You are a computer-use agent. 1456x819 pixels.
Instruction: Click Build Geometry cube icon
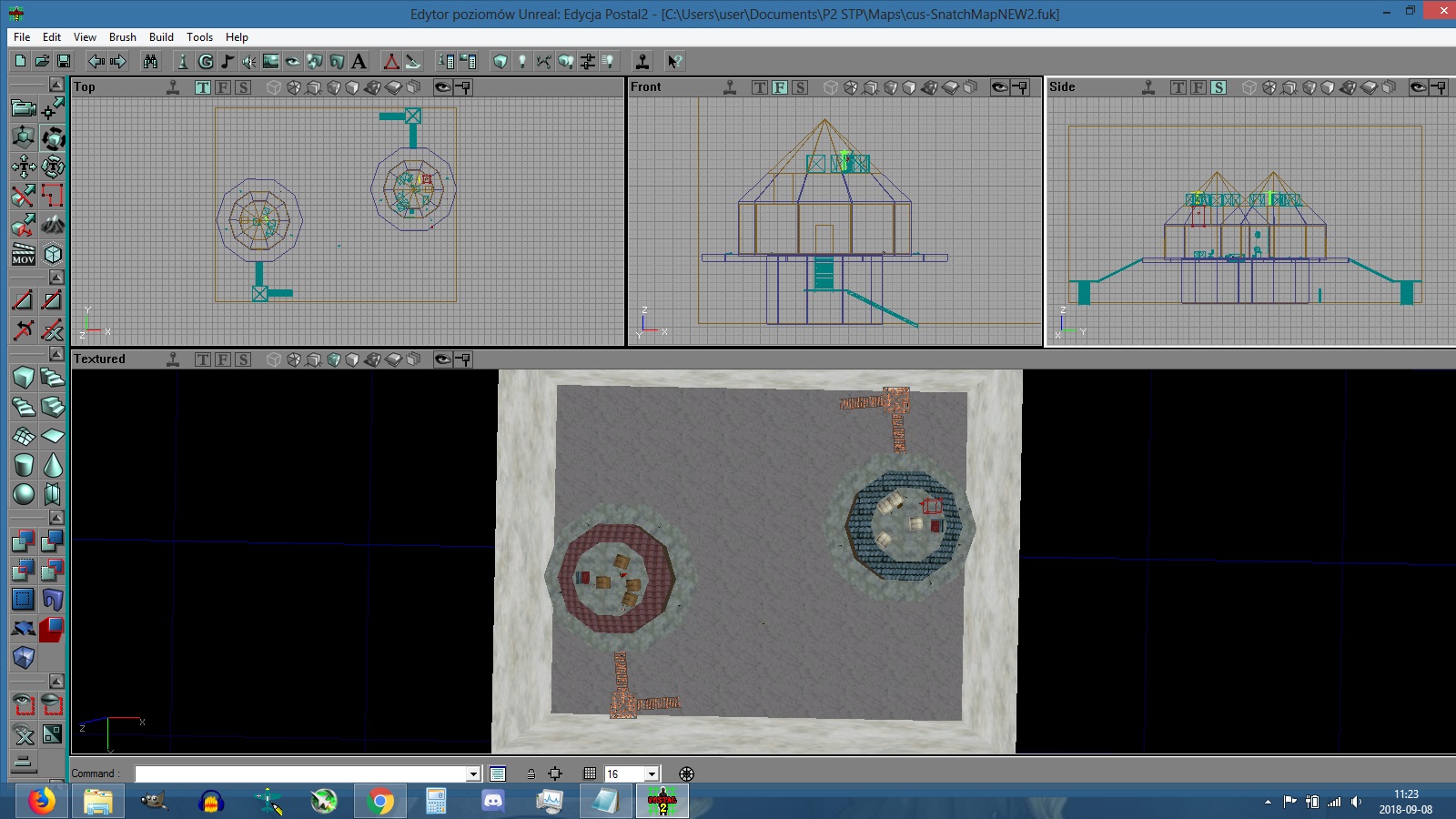pos(500,61)
